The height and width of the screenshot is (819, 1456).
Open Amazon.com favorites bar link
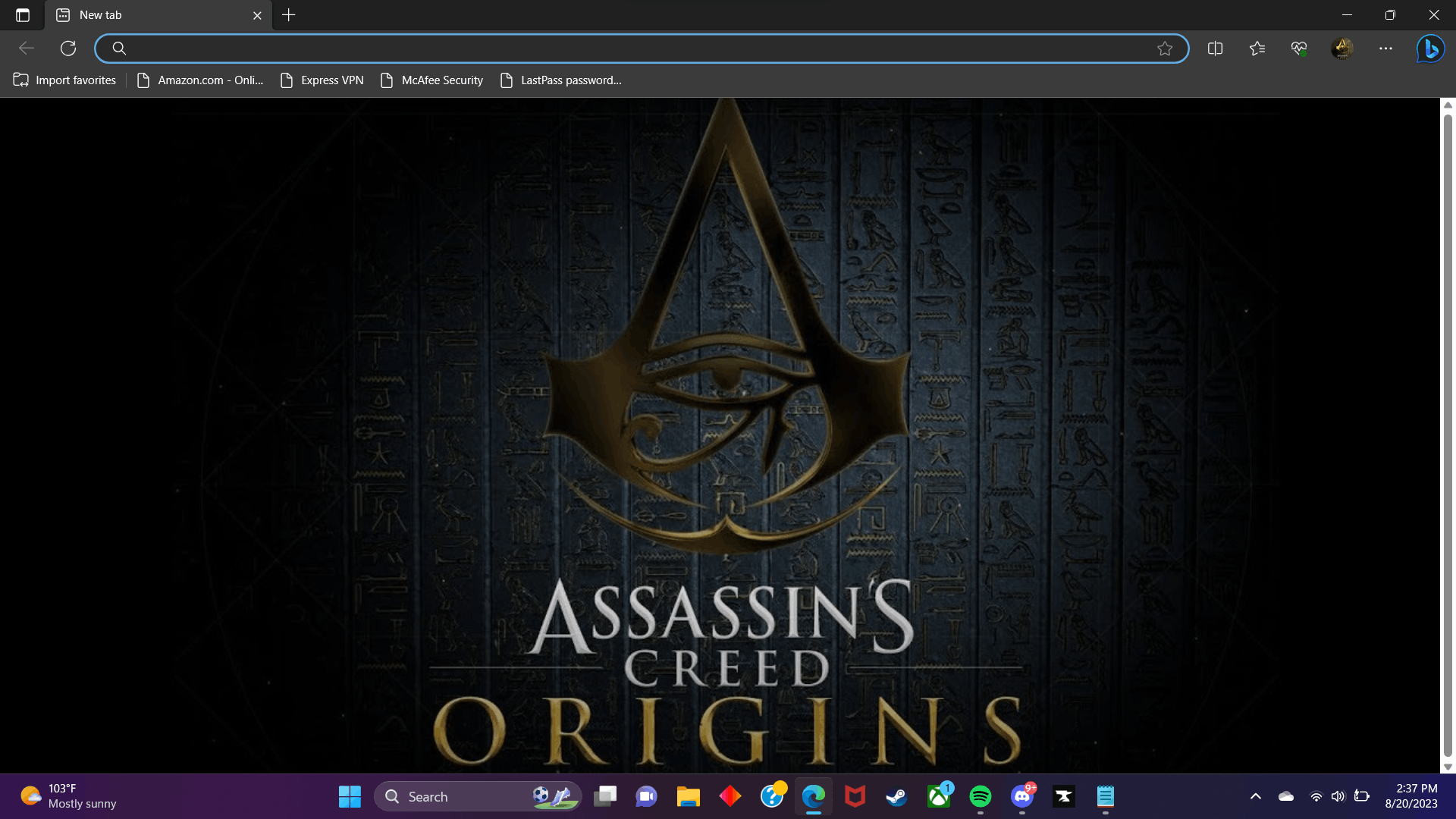point(200,80)
